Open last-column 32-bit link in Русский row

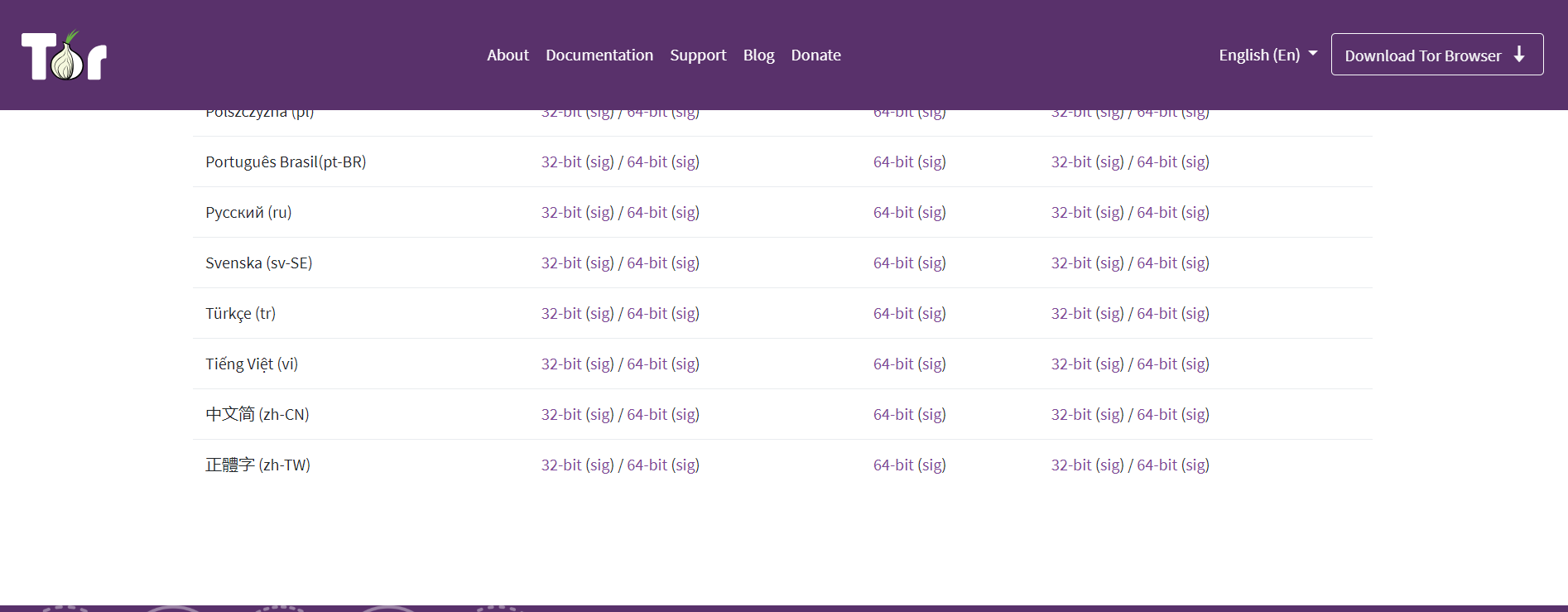(1071, 212)
